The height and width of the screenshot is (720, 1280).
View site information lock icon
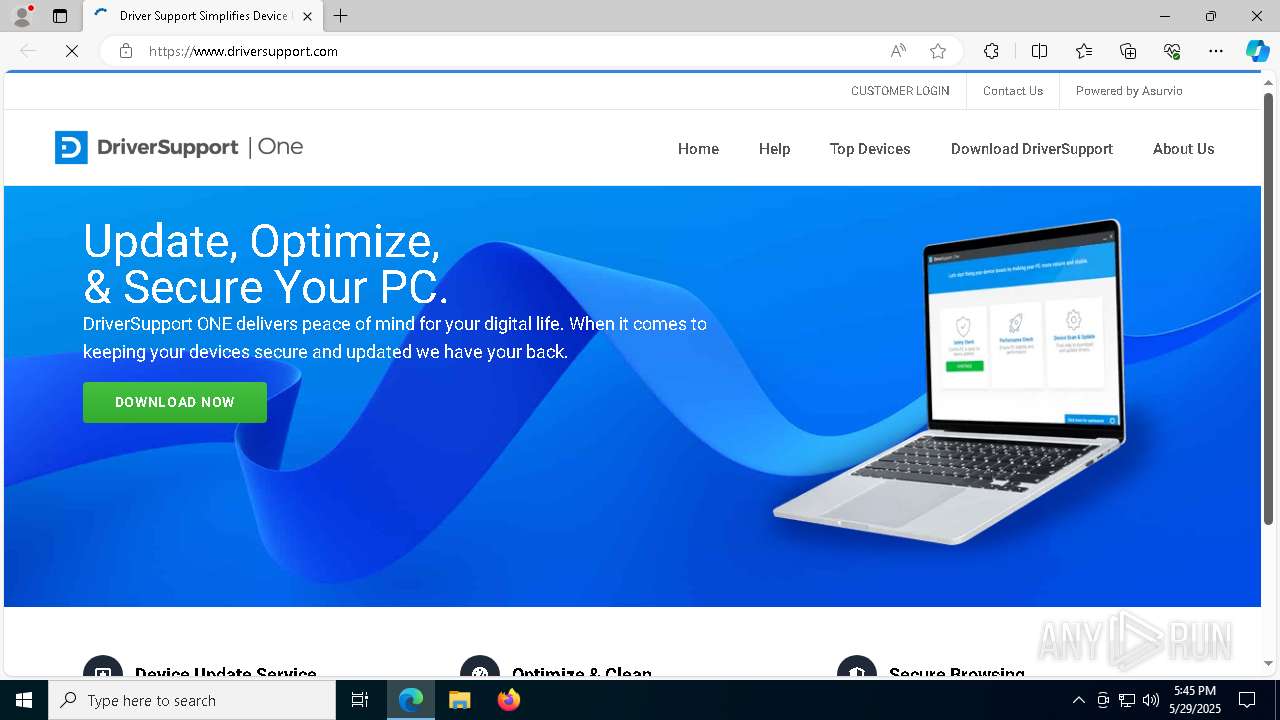pos(125,51)
